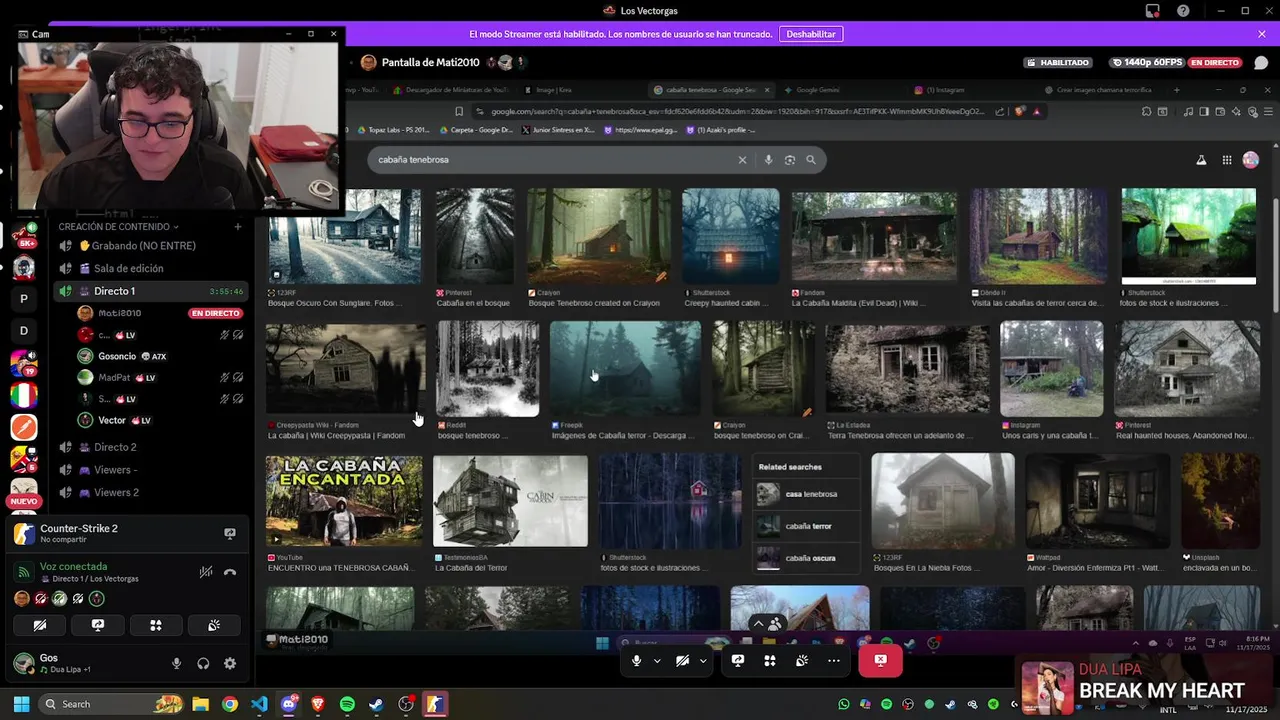The width and height of the screenshot is (1280, 720).
Task: Open microphone options dropdown in call bar
Action: pyautogui.click(x=657, y=660)
